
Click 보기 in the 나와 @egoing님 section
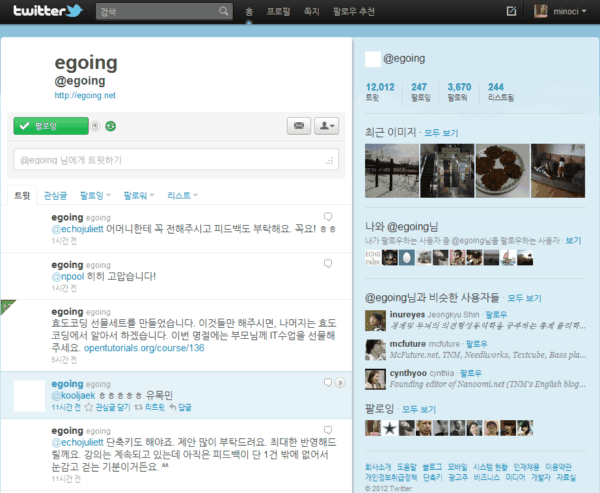[573, 240]
